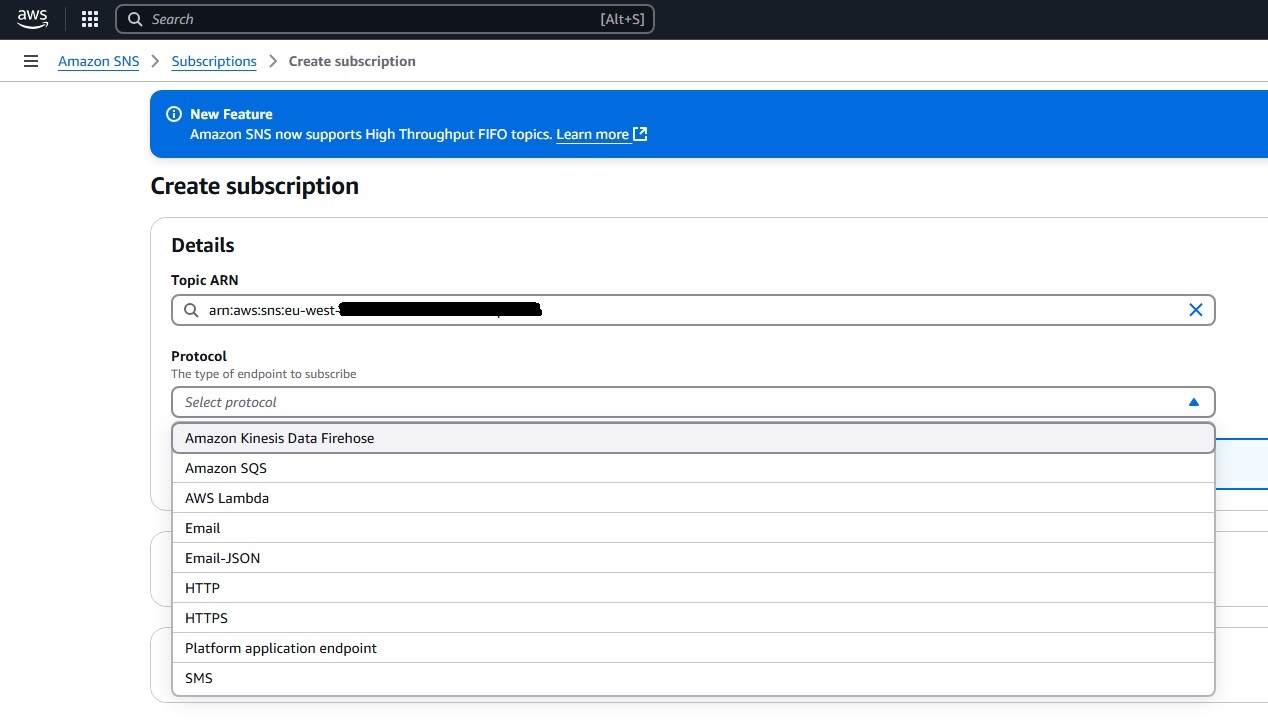Viewport: 1268px width, 726px height.
Task: Click the Amazon SNS breadcrumb link
Action: point(98,61)
